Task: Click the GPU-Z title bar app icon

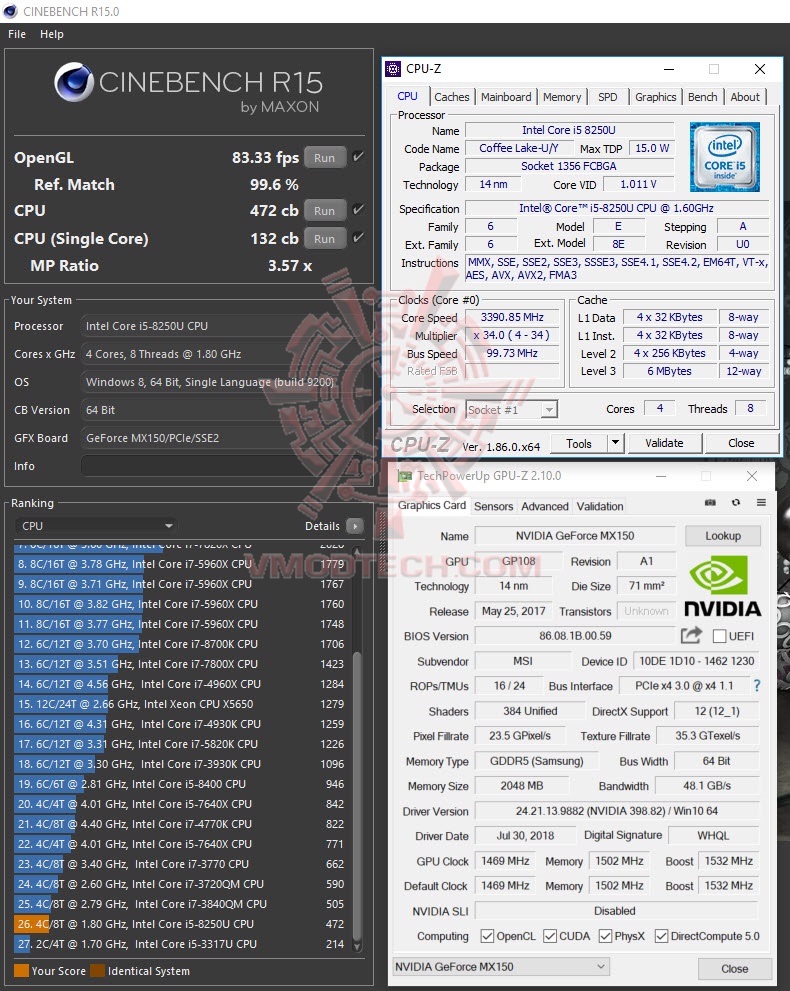Action: click(x=404, y=476)
